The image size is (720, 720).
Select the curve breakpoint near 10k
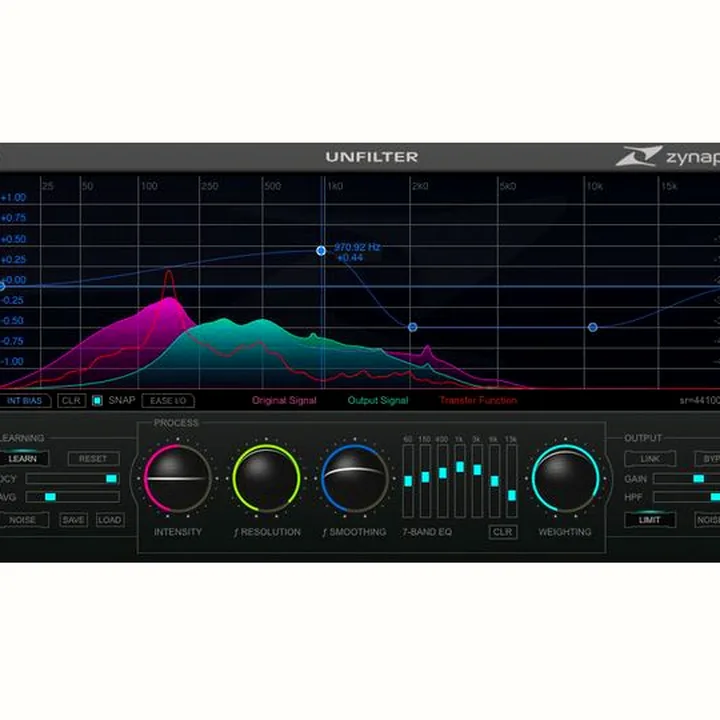pos(593,327)
